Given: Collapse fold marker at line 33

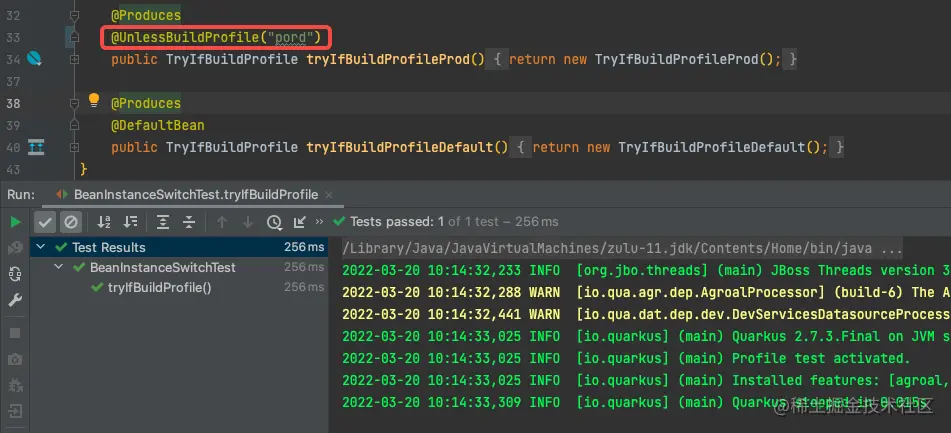Looking at the screenshot, I should coord(74,38).
